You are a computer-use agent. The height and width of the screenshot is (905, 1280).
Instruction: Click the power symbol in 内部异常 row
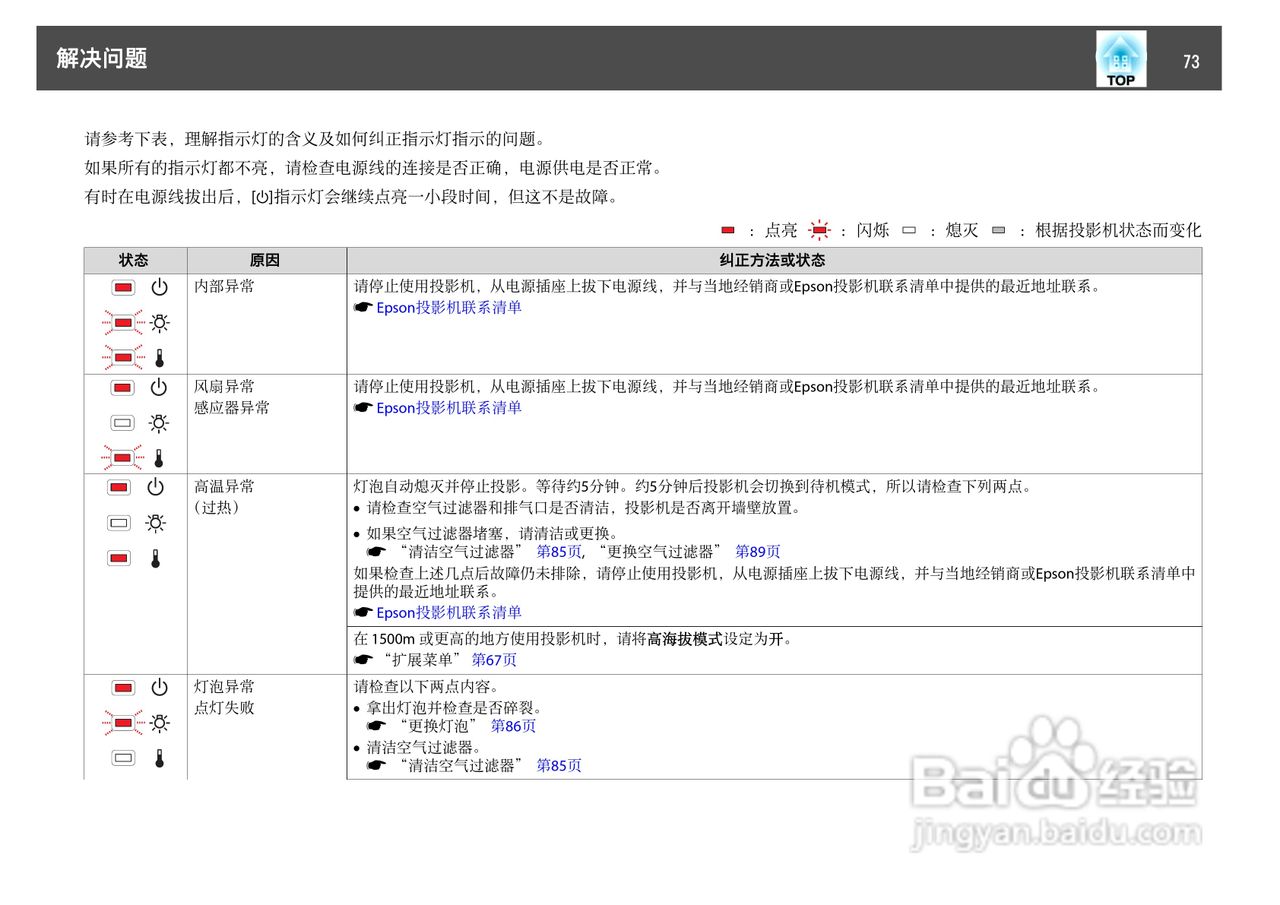(159, 288)
